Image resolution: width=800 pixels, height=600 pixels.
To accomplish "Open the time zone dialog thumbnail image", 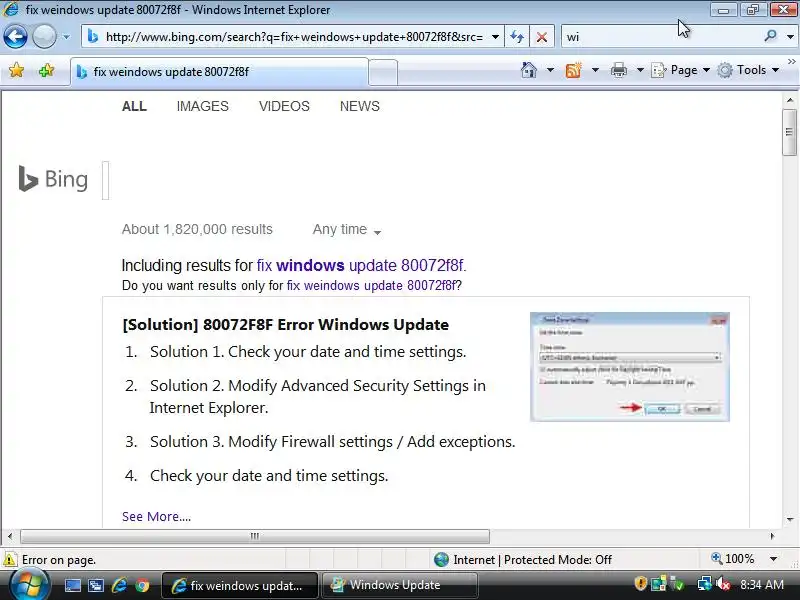I will tap(630, 367).
